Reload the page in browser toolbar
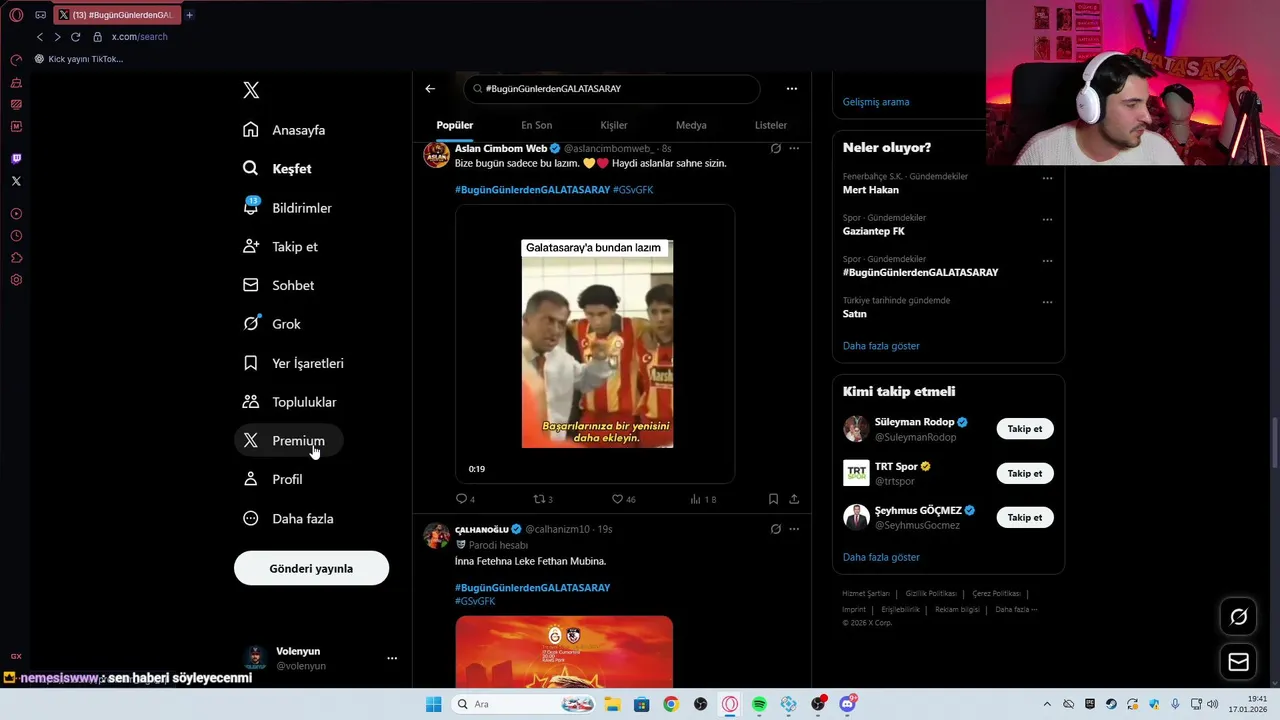 75,37
